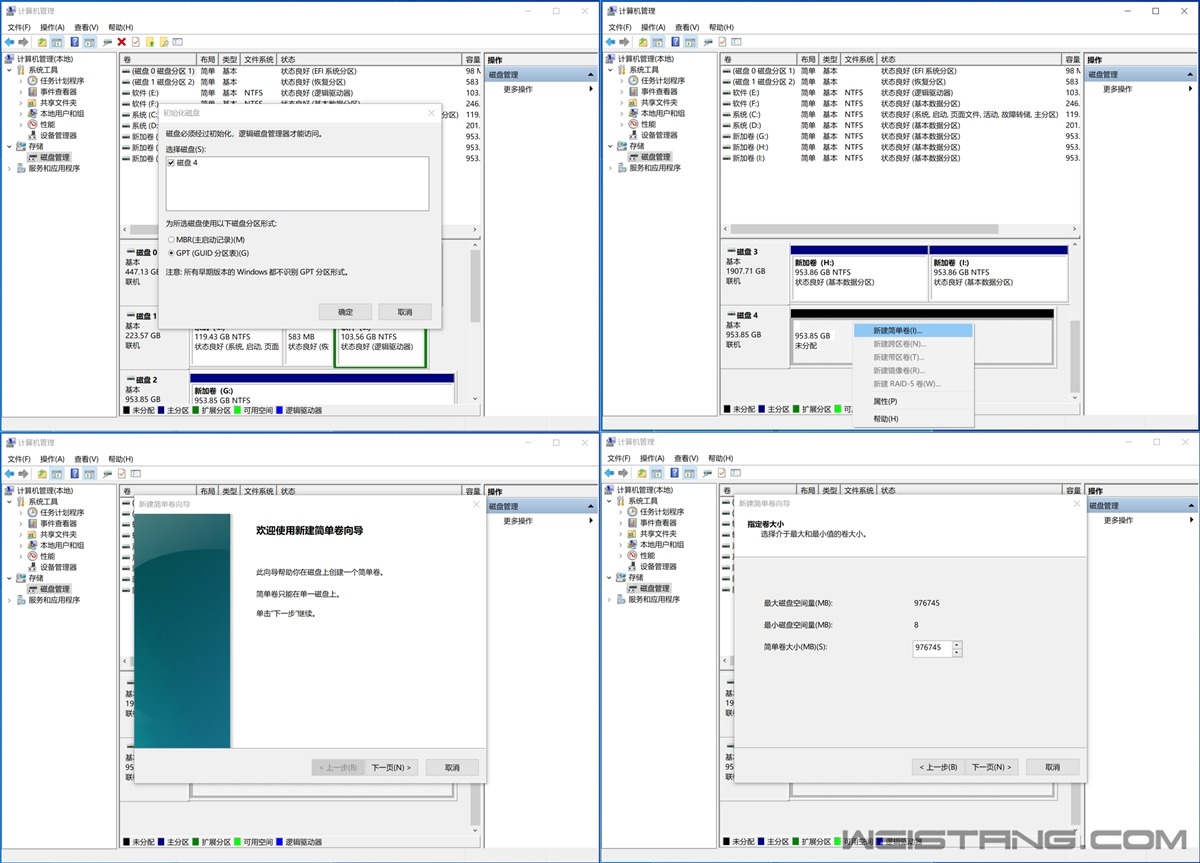The height and width of the screenshot is (863, 1200).
Task: Toggle action pane icon in volume-size wizard window toolbar
Action: pos(689,473)
